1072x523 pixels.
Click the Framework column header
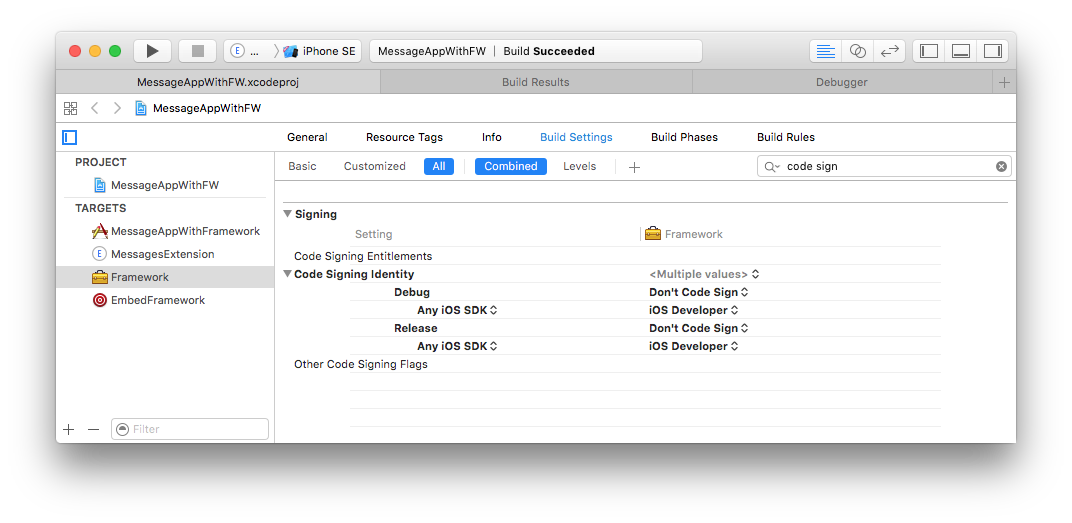point(684,234)
